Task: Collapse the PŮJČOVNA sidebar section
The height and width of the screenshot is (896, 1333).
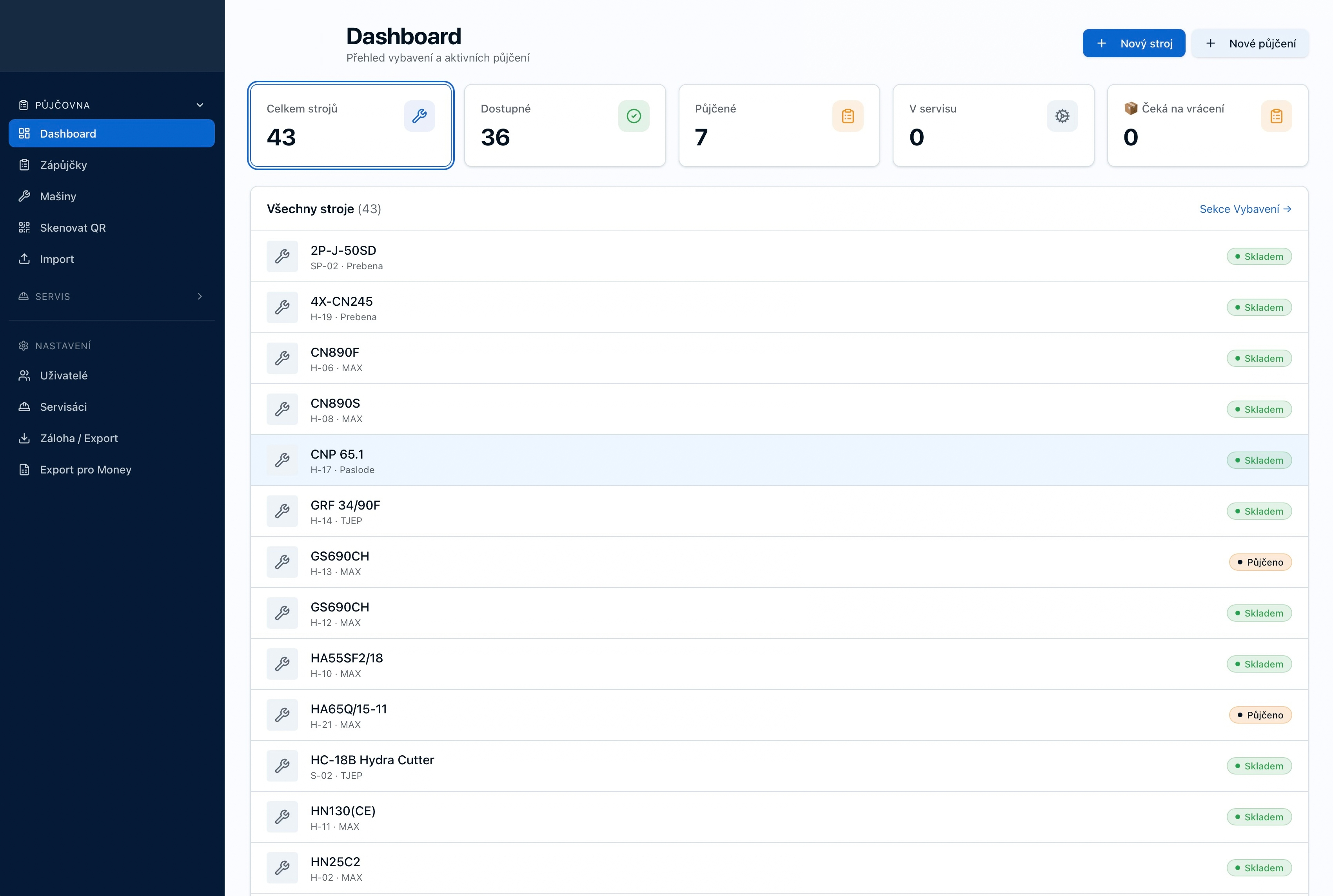Action: [111, 105]
